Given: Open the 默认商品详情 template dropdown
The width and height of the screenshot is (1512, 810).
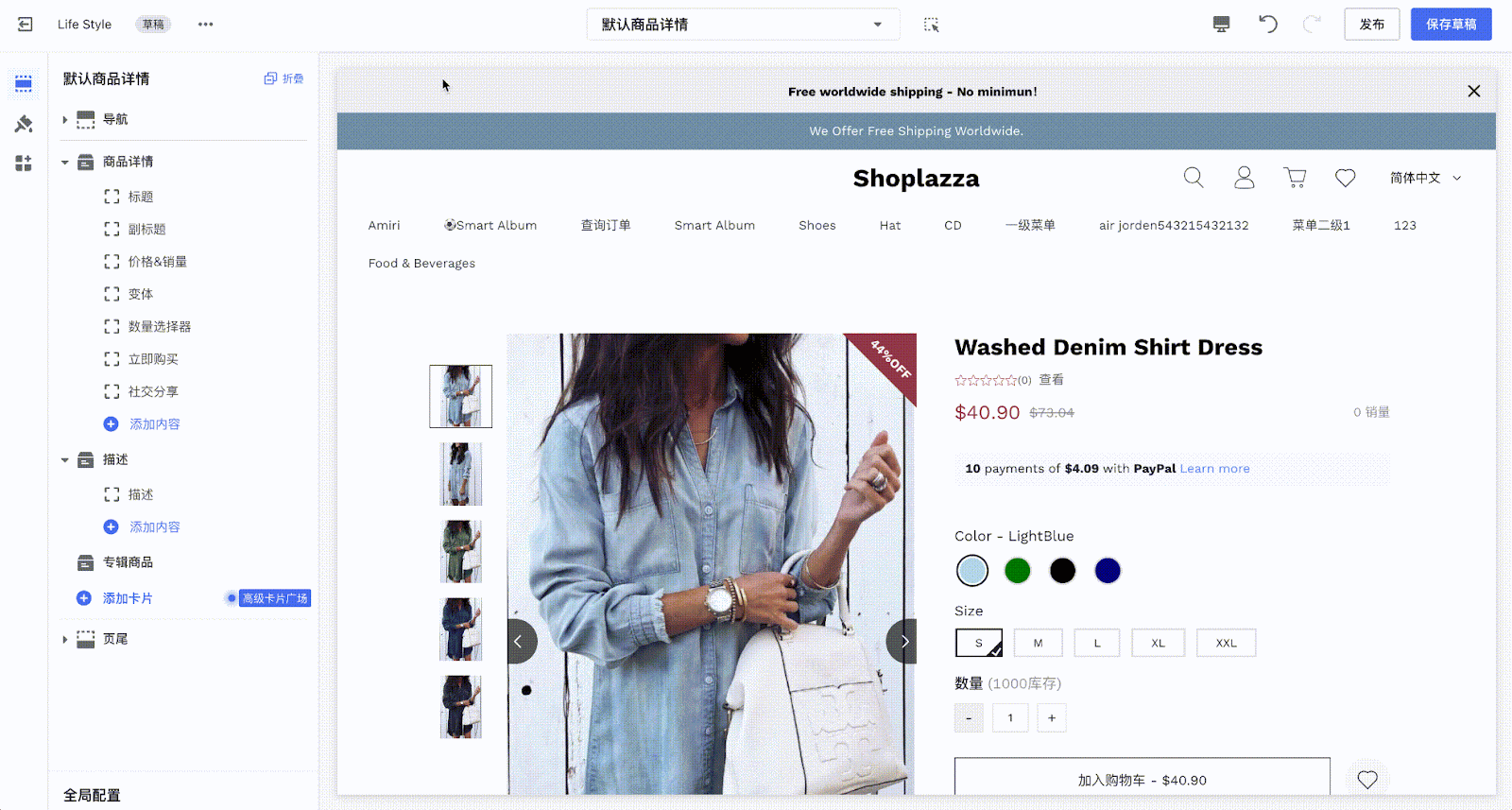Looking at the screenshot, I should tap(743, 25).
